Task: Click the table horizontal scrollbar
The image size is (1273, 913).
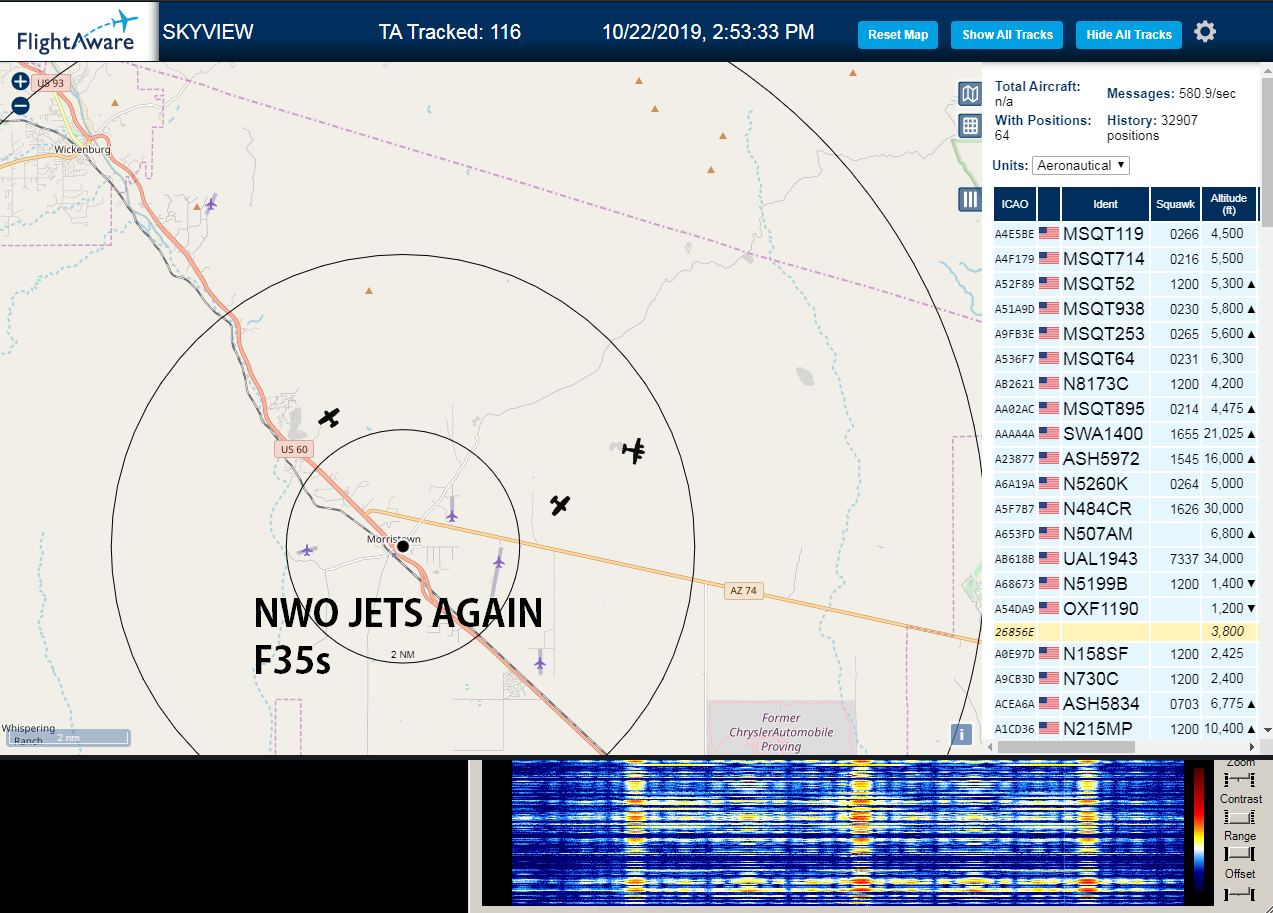Action: pos(1066,746)
